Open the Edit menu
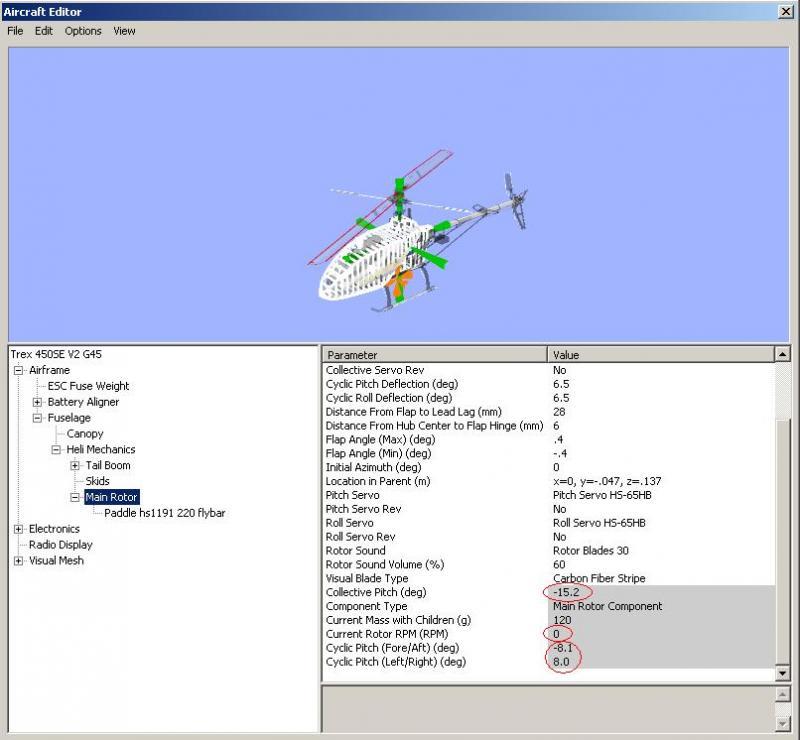Viewport: 800px width, 740px height. click(x=44, y=31)
